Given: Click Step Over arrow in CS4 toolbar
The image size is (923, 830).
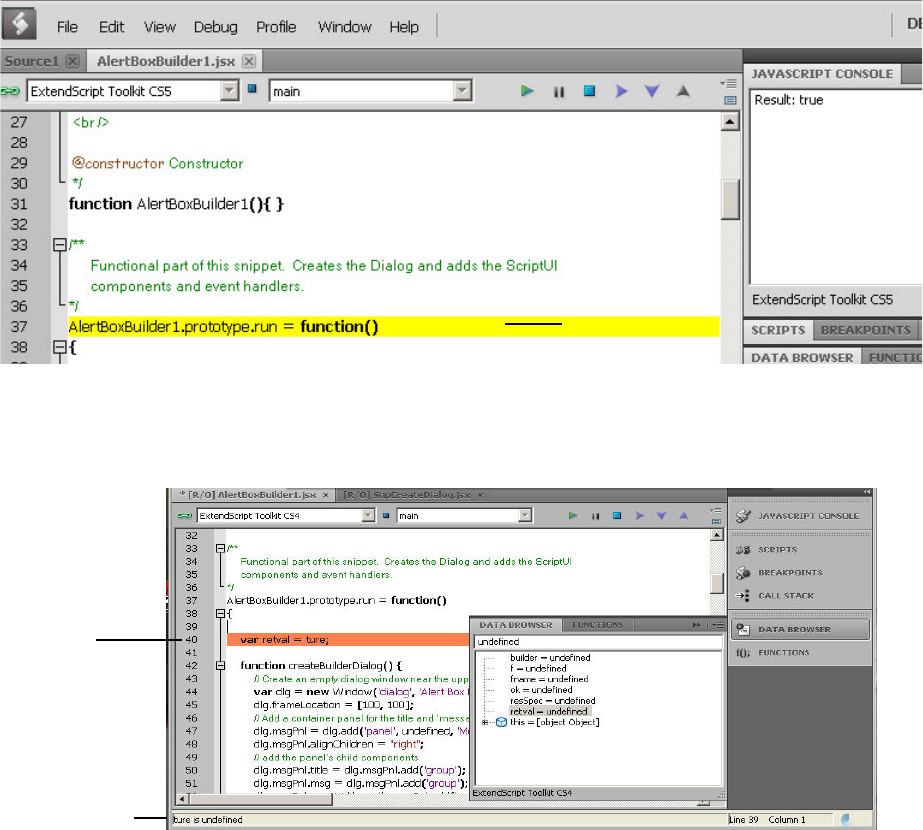Looking at the screenshot, I should coord(639,516).
